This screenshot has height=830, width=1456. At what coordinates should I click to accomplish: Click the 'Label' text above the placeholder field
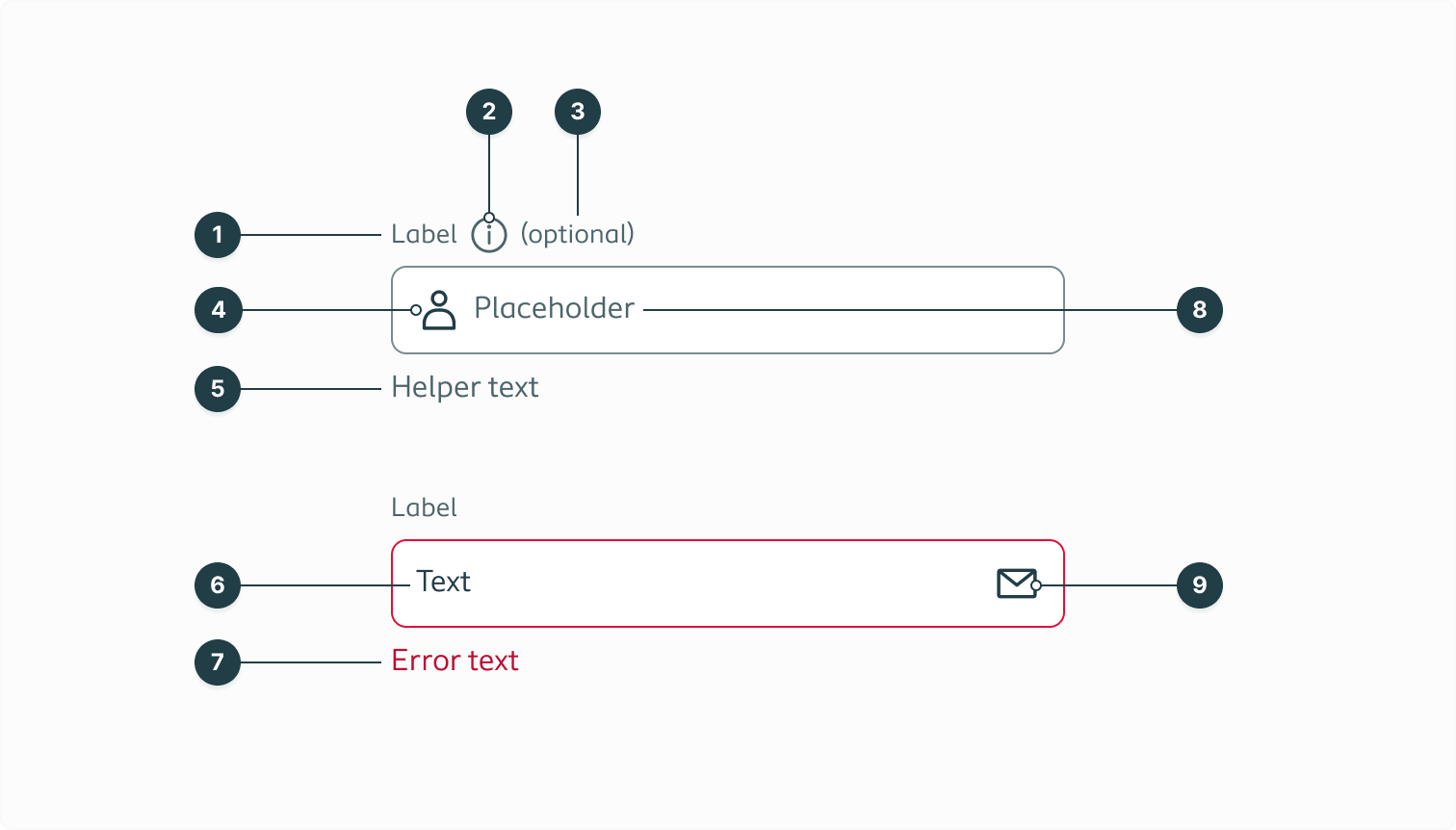point(424,233)
